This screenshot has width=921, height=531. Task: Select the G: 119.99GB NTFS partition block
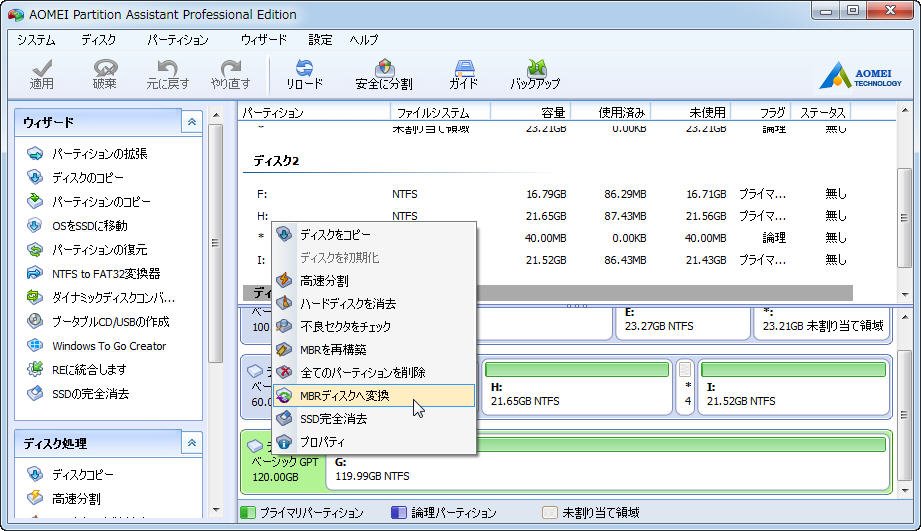[607, 462]
